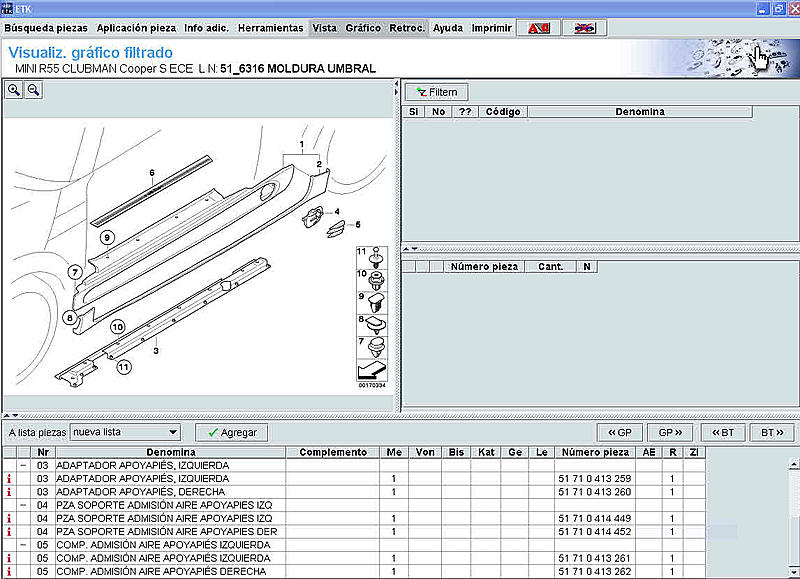Open the nueva lista dropdown
Screen dimensions: 800x579
126,432
